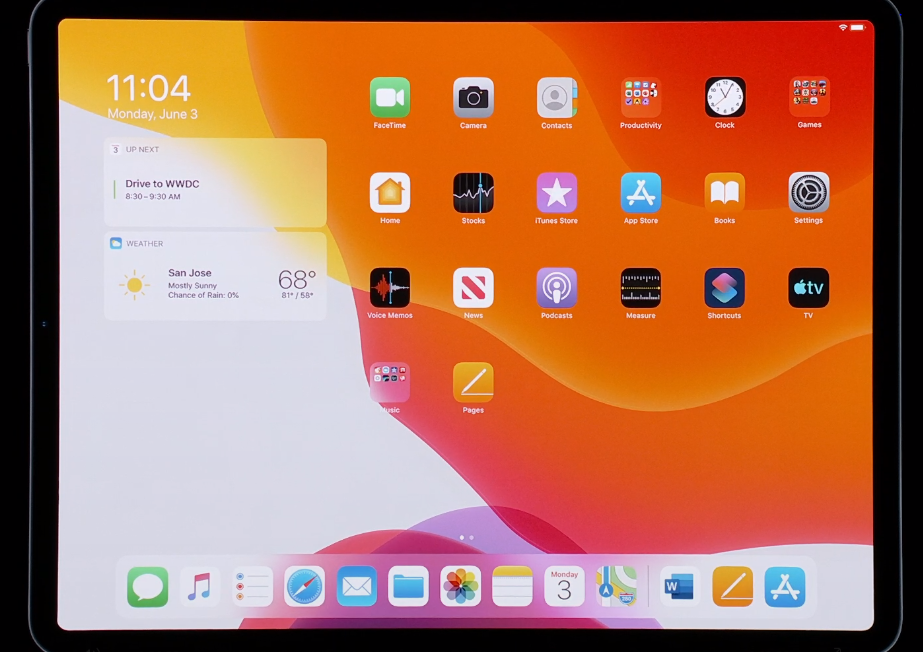
Task: Open the Files app in the dock
Action: click(409, 587)
